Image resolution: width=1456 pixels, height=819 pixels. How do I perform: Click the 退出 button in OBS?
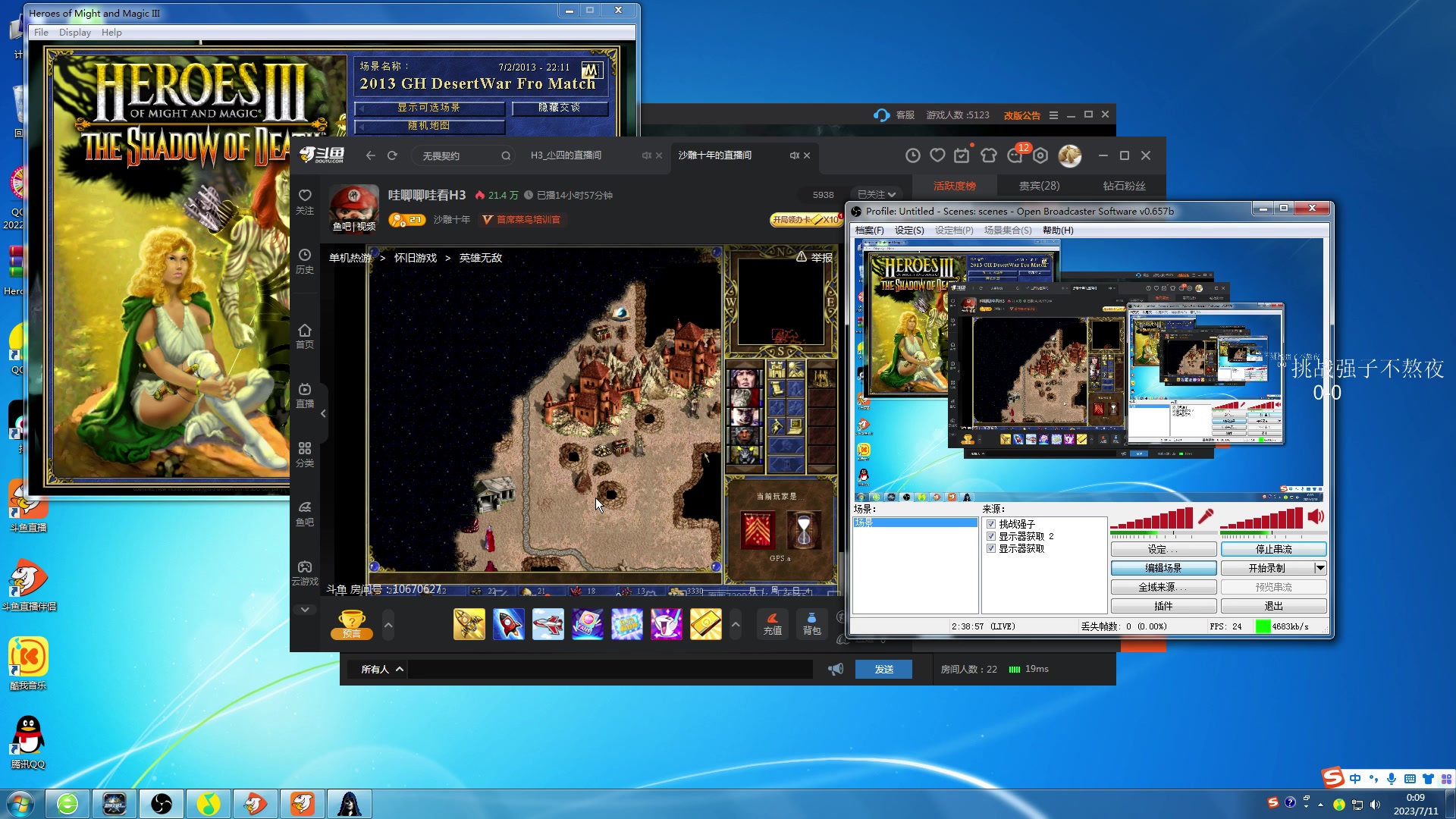[x=1274, y=606]
